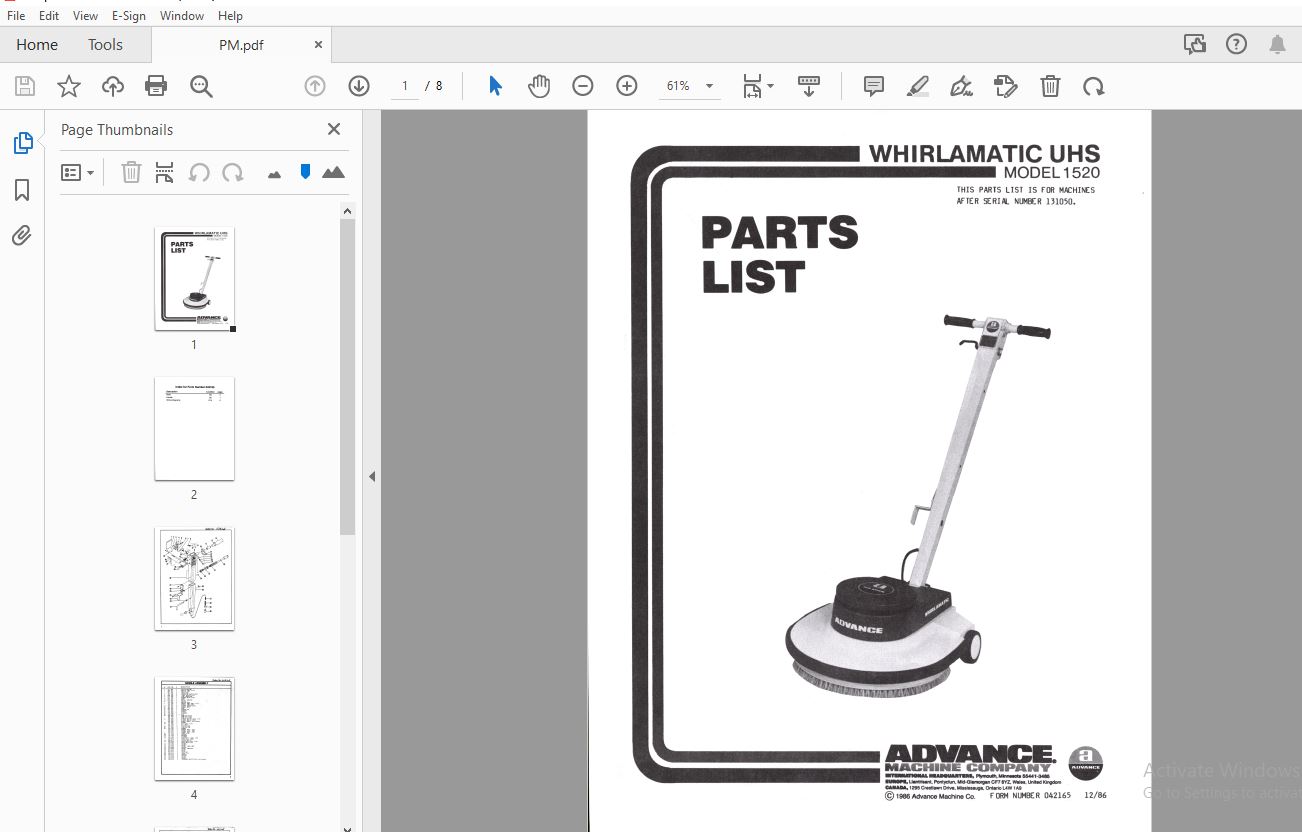
Task: Open the View menu
Action: [x=85, y=16]
